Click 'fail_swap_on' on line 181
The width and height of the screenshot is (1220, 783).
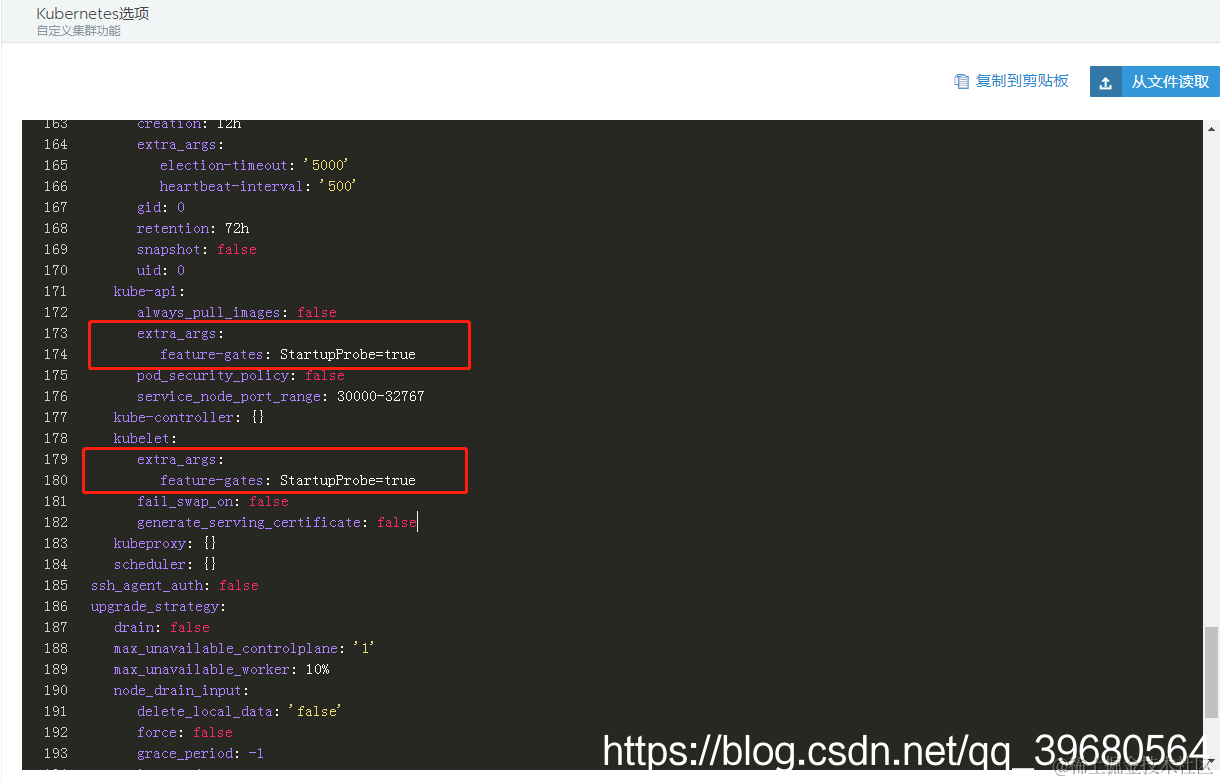[x=185, y=501]
